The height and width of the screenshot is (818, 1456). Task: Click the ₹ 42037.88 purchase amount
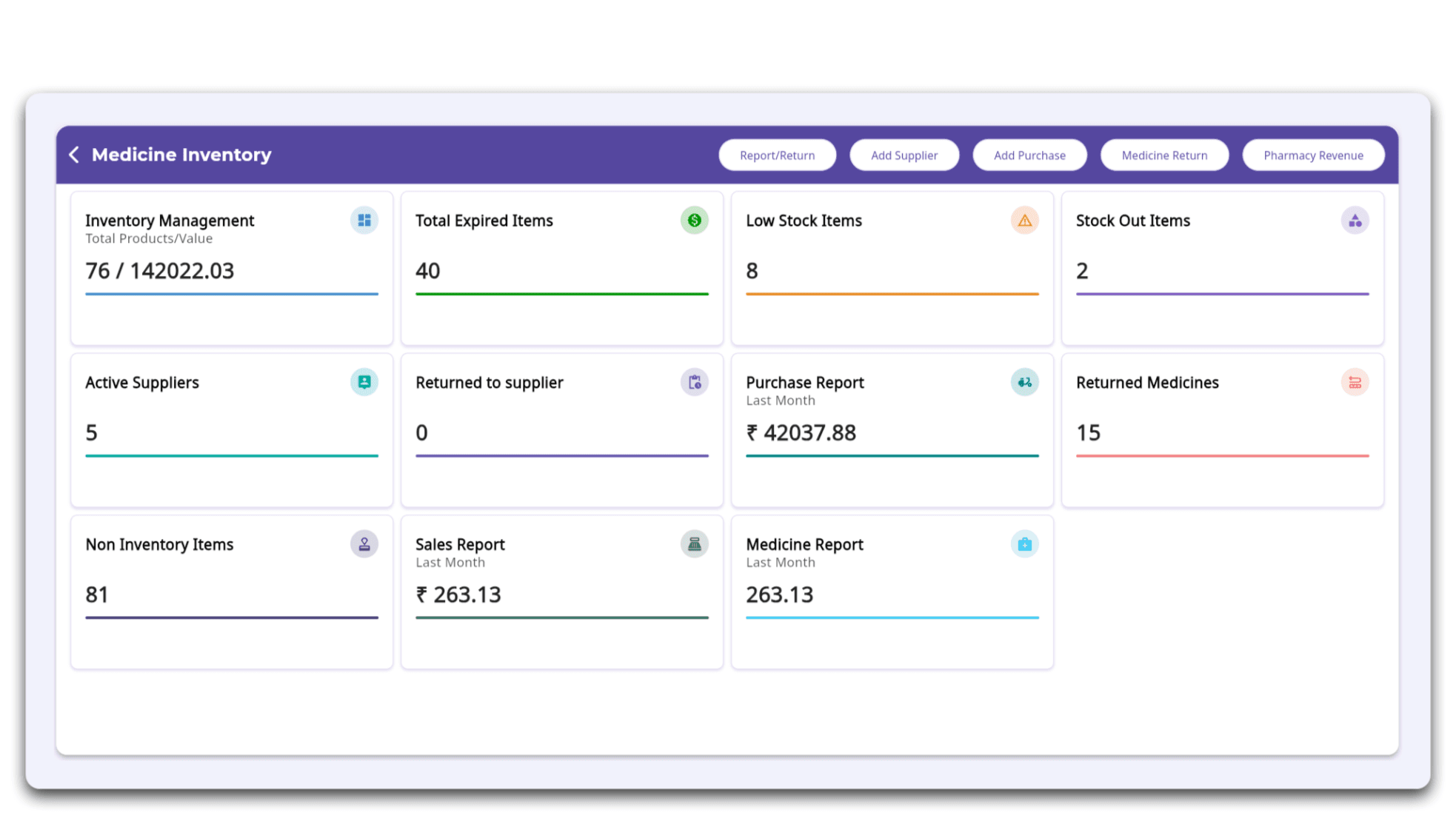coord(801,432)
